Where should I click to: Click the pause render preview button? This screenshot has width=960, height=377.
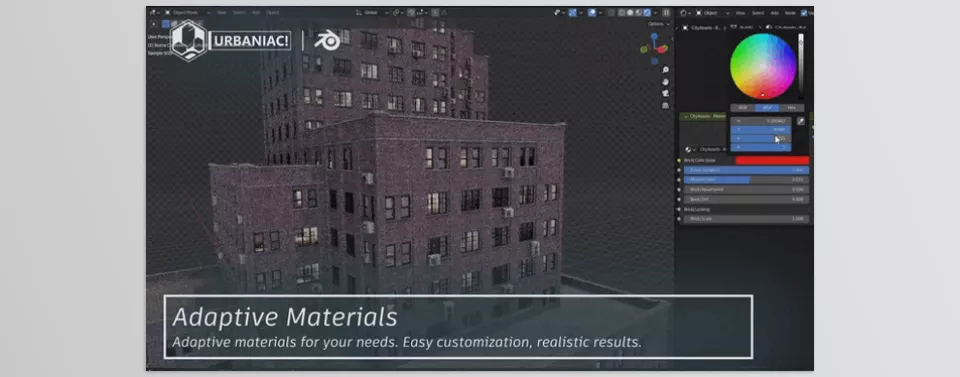667,13
